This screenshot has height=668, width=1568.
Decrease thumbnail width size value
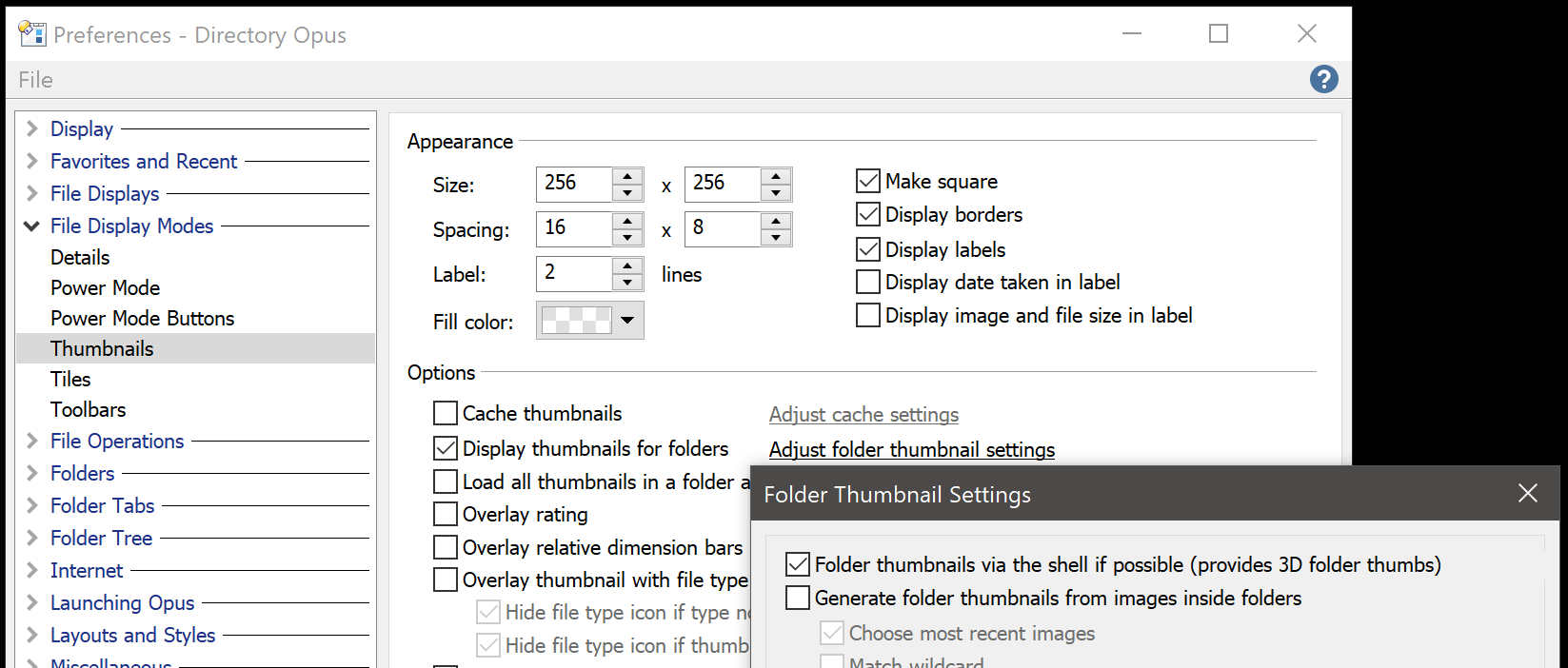tap(627, 192)
